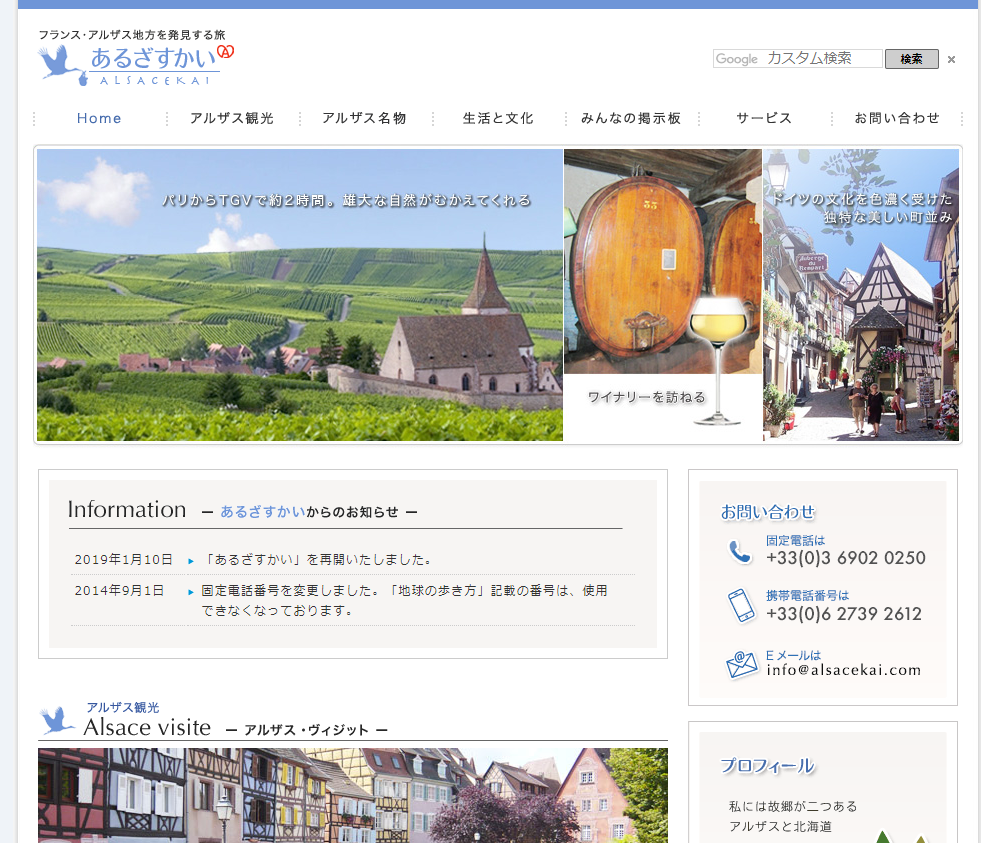This screenshot has width=981, height=843.
Task: Open the アルザス名物 menu
Action: click(x=365, y=118)
